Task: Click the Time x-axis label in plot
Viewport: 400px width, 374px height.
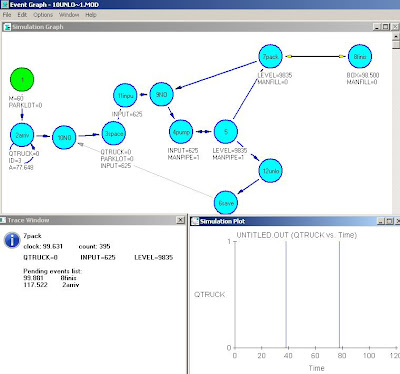Action: (316, 368)
